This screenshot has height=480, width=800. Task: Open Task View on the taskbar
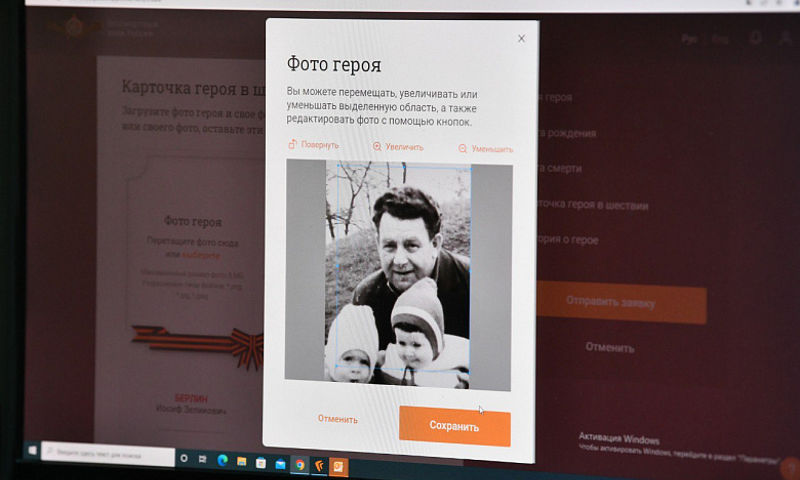click(203, 459)
